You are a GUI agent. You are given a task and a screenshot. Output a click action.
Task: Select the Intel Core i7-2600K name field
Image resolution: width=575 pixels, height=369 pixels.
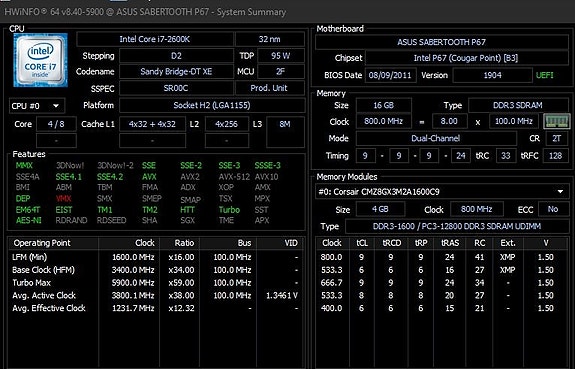(155, 39)
